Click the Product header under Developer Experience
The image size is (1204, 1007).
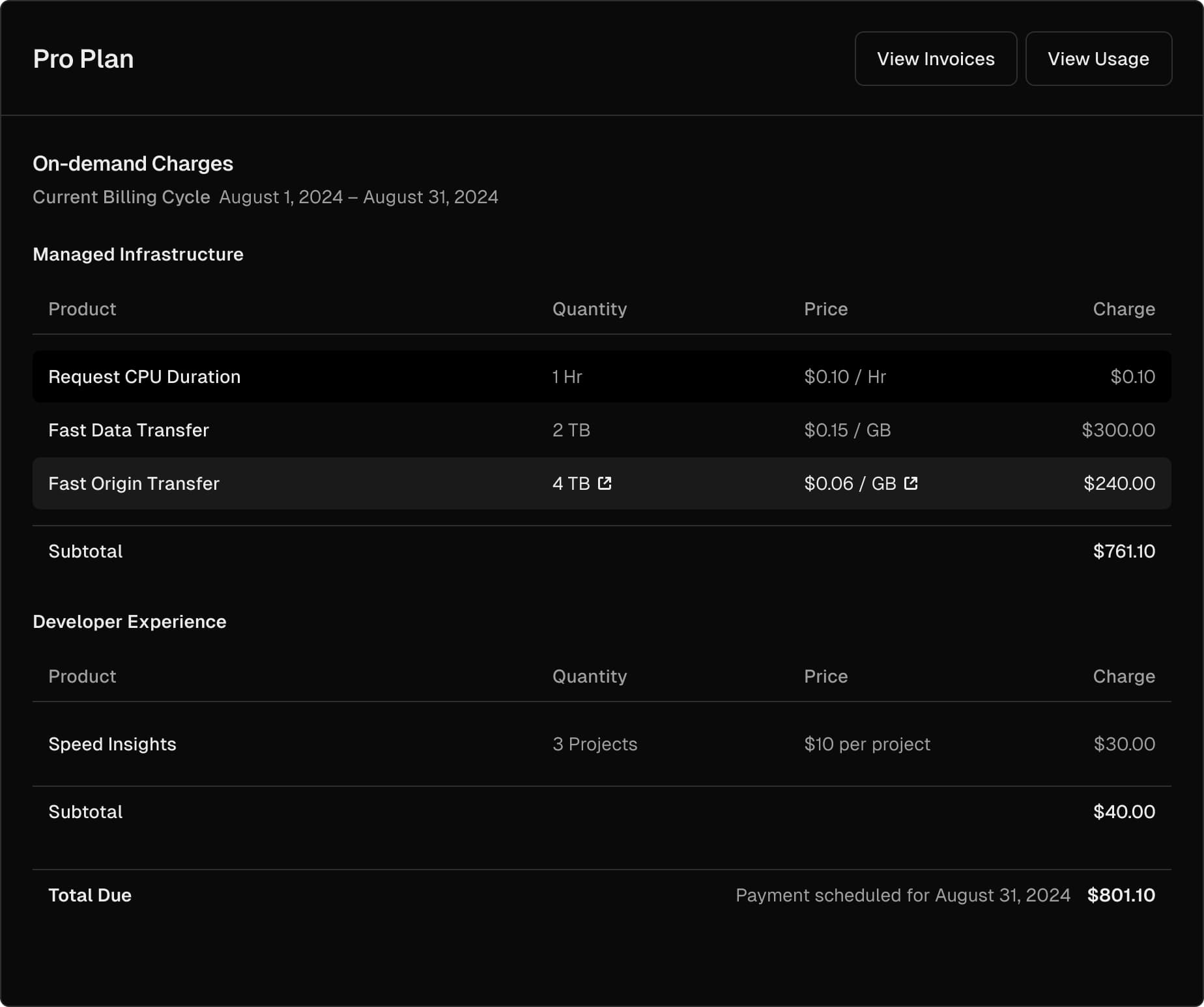tap(82, 676)
